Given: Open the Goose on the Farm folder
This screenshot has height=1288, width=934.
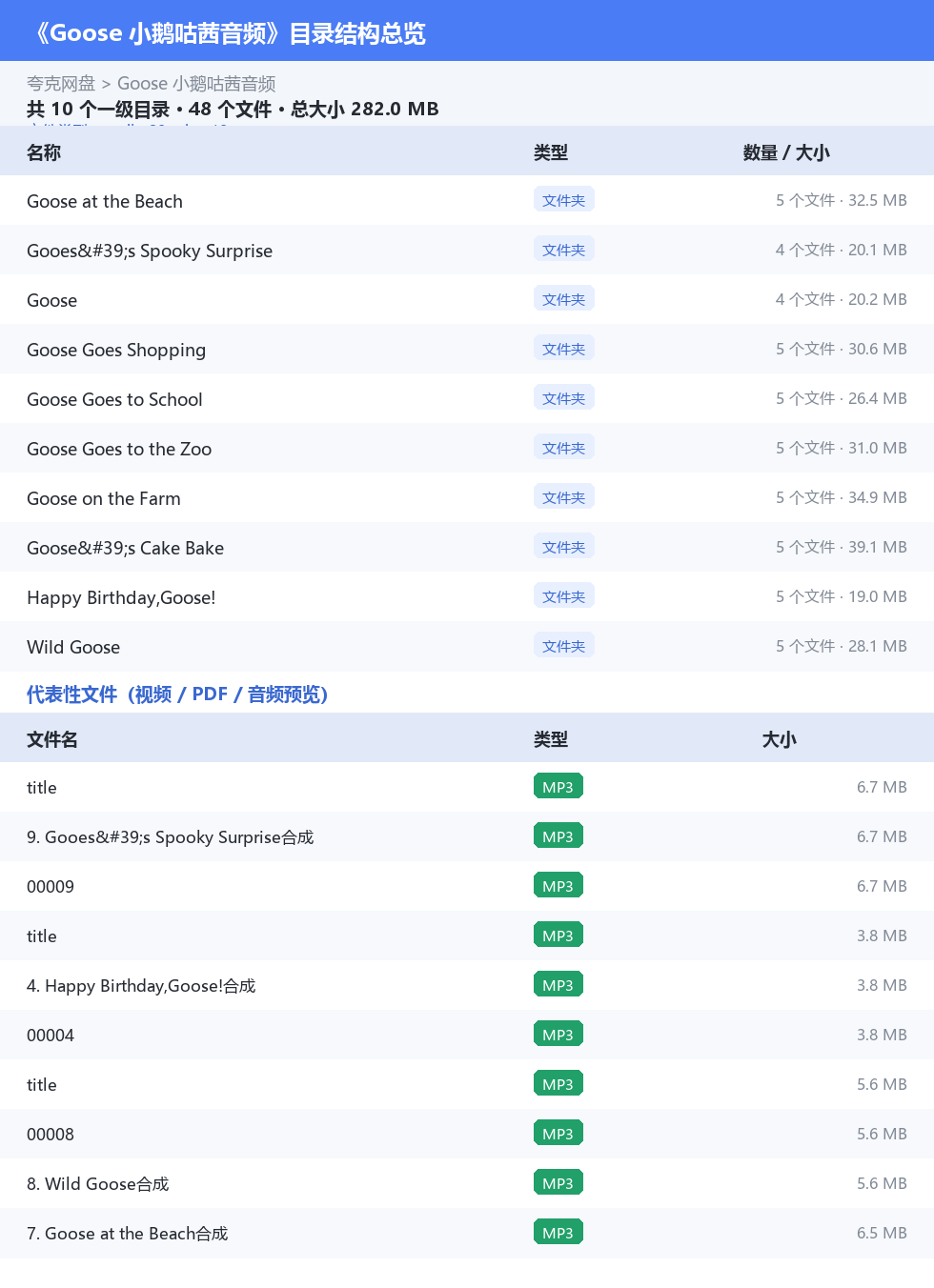Looking at the screenshot, I should pyautogui.click(x=104, y=498).
